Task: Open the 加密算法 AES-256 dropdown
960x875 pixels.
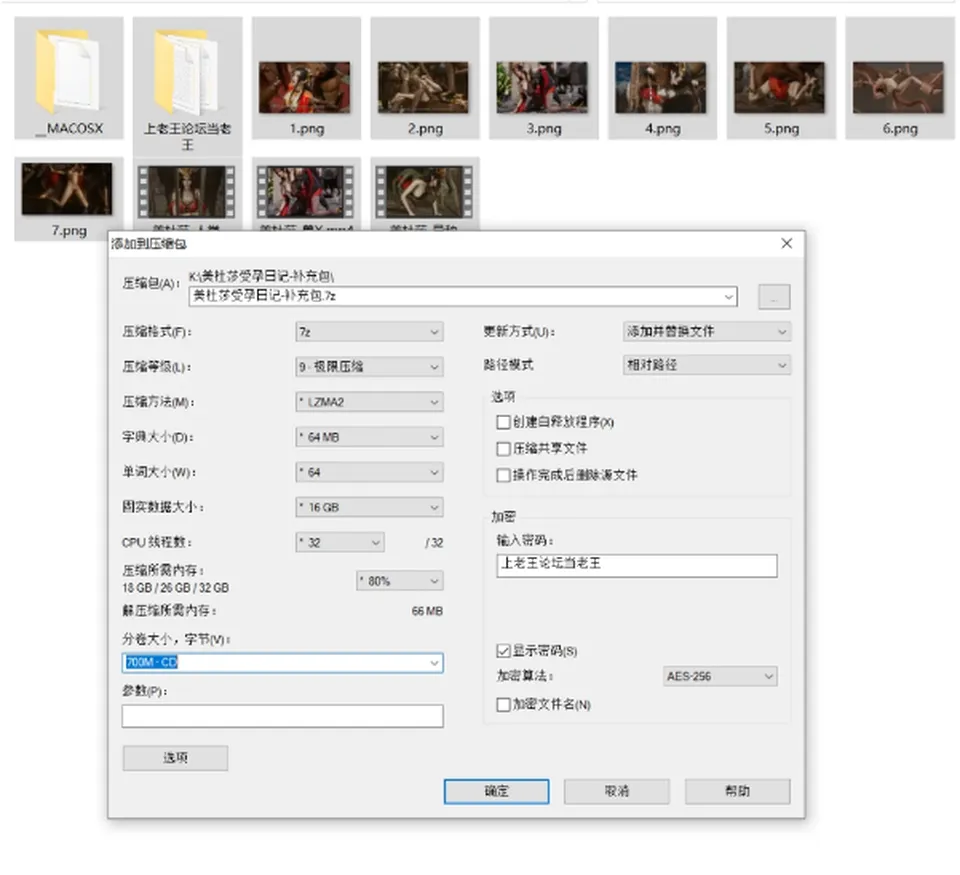Action: [x=720, y=676]
